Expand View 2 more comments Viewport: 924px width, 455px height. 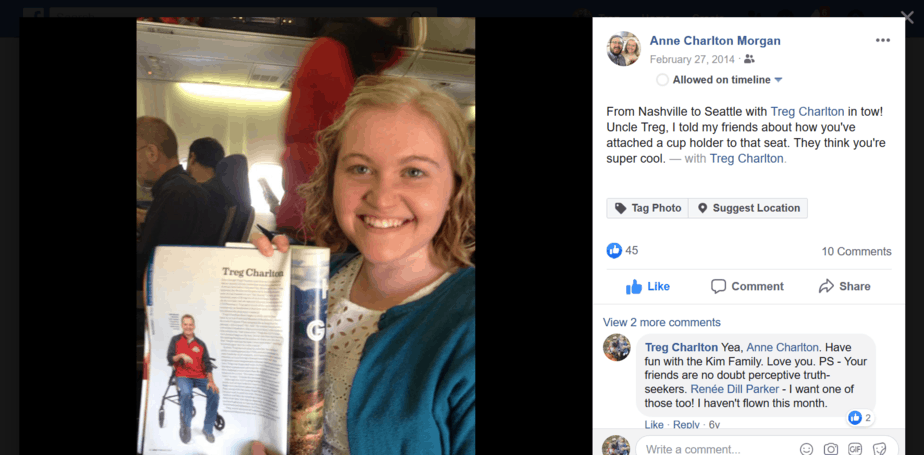[661, 322]
